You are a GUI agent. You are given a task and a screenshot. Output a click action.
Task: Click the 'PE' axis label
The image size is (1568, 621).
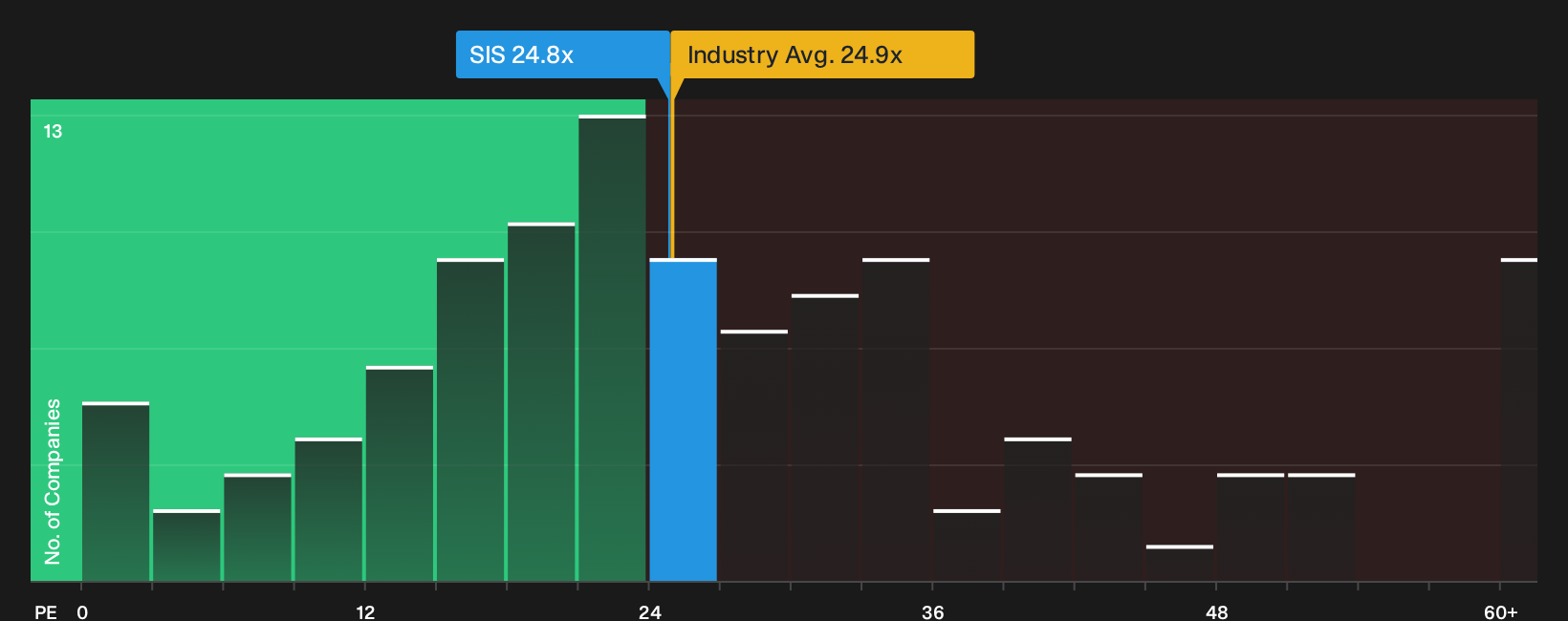tap(46, 611)
